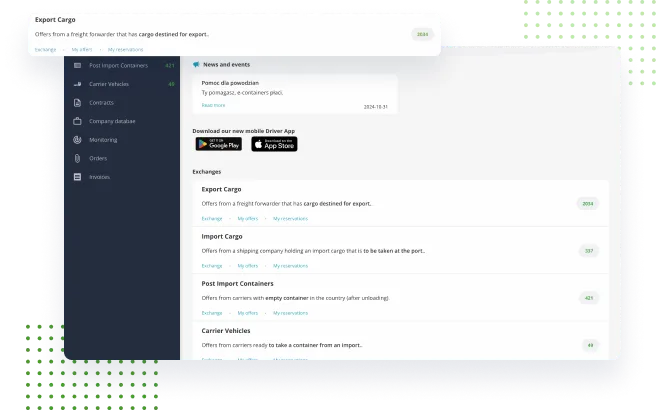
Task: Click the Monitoring icon in sidebar
Action: [x=77, y=140]
